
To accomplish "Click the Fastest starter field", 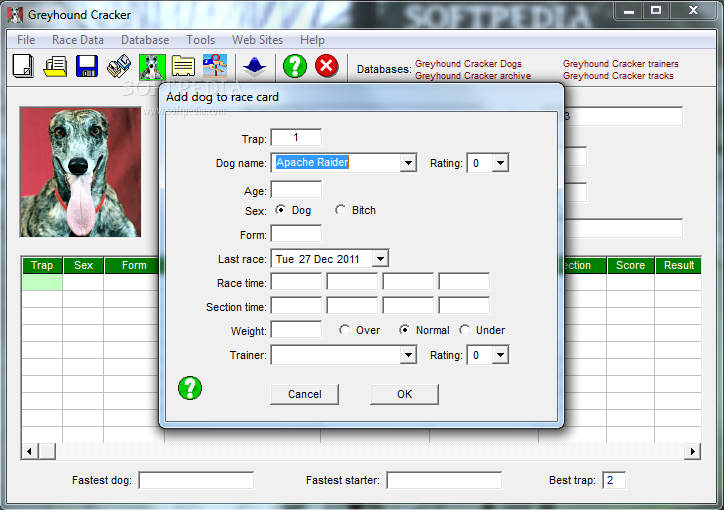I will [x=444, y=480].
